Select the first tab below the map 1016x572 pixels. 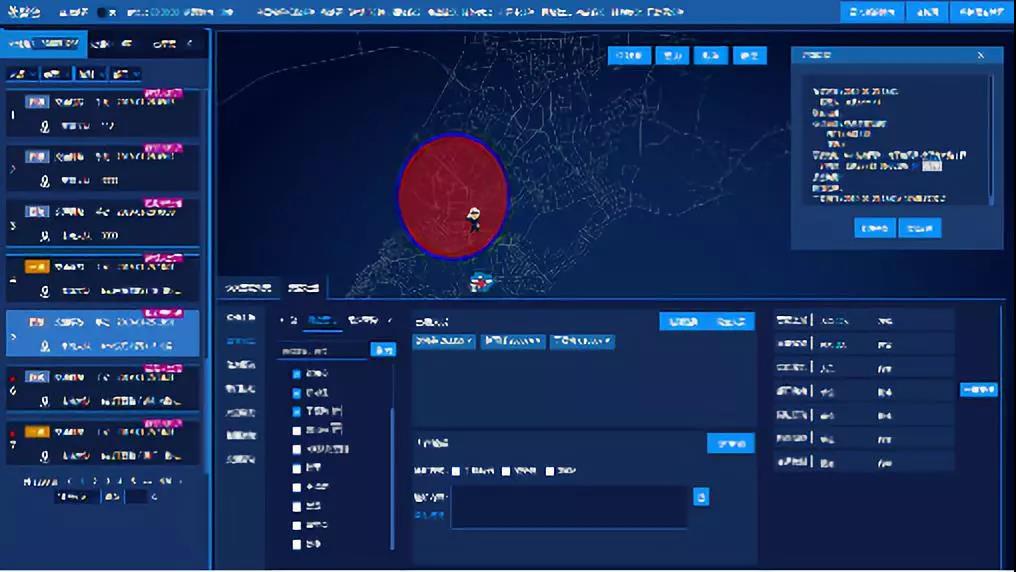click(248, 288)
